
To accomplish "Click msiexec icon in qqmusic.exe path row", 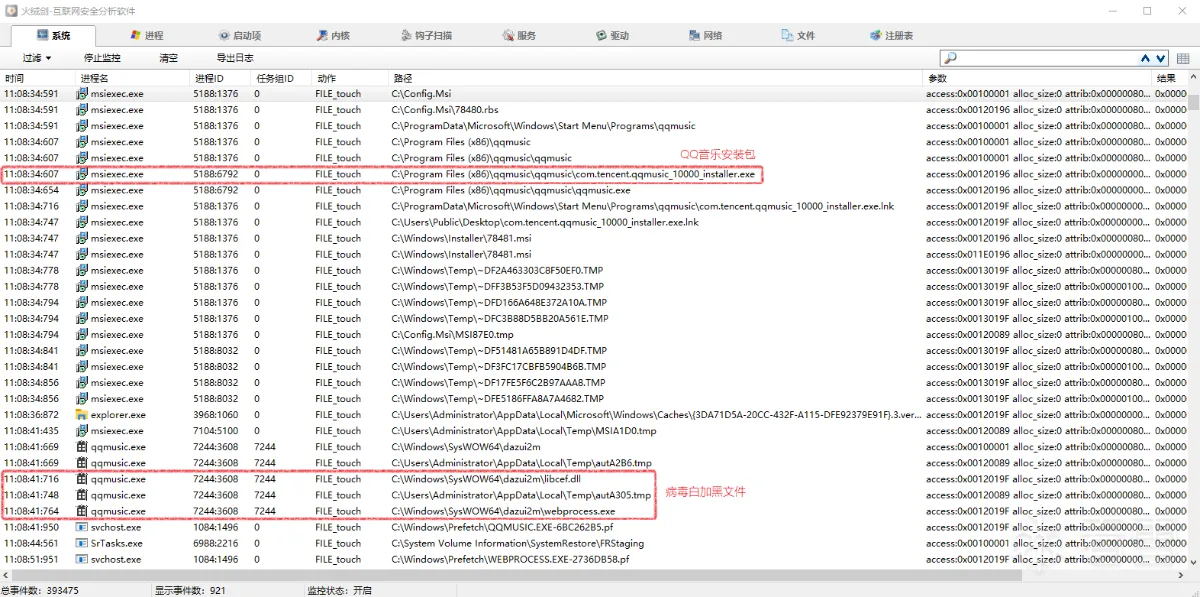I will [83, 189].
